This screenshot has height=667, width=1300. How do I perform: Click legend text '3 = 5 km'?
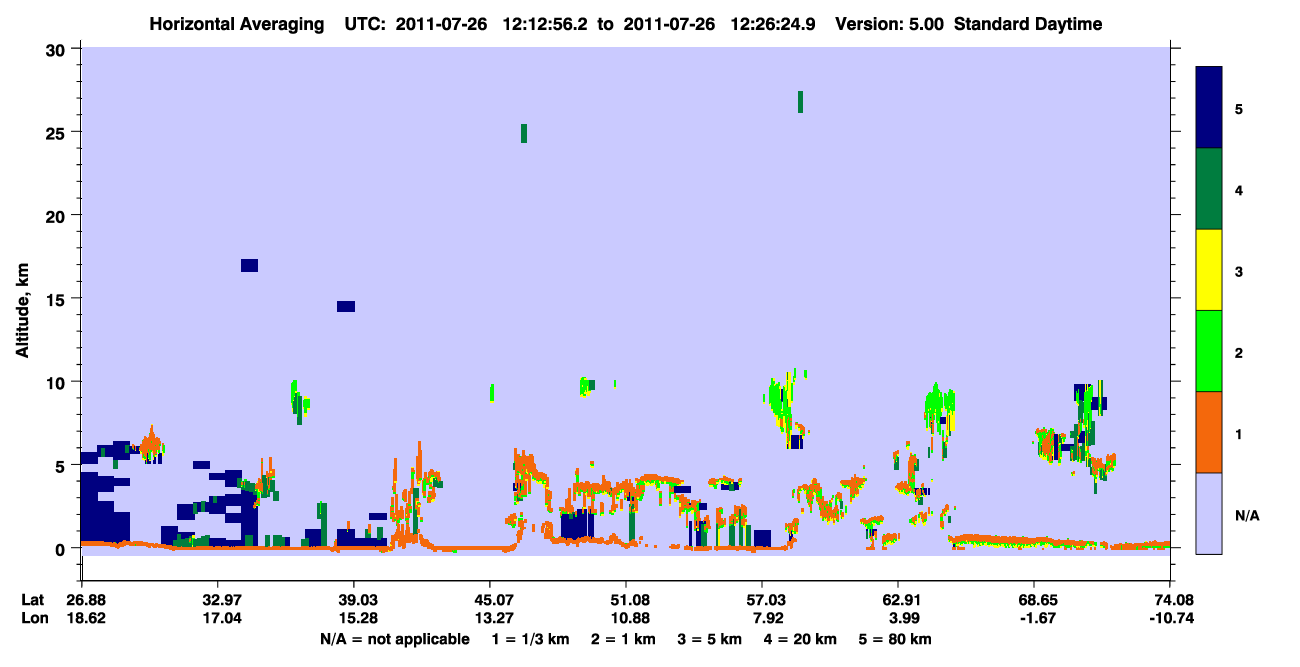tap(708, 639)
